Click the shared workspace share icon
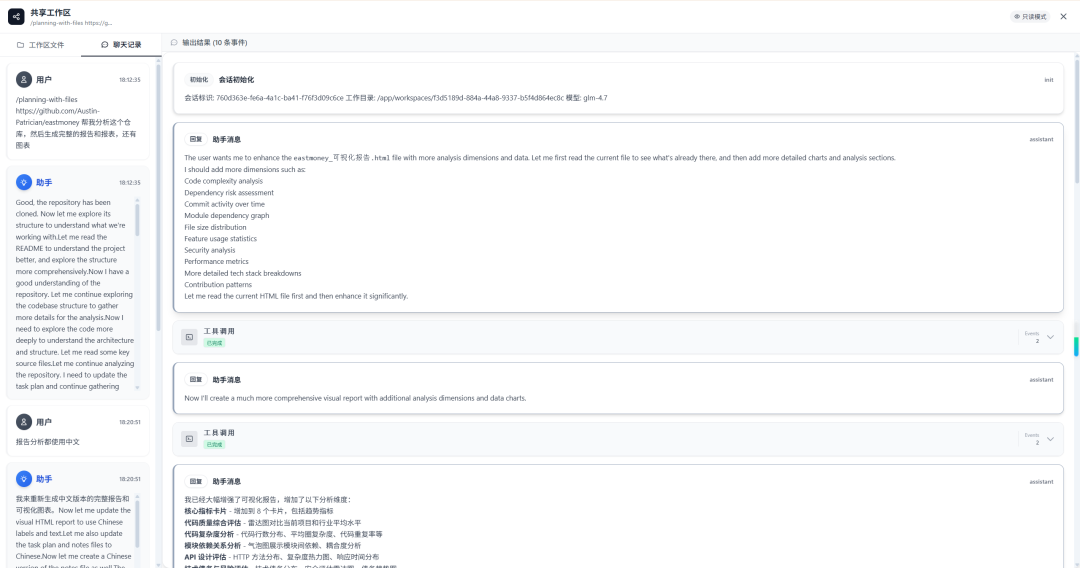 point(16,17)
